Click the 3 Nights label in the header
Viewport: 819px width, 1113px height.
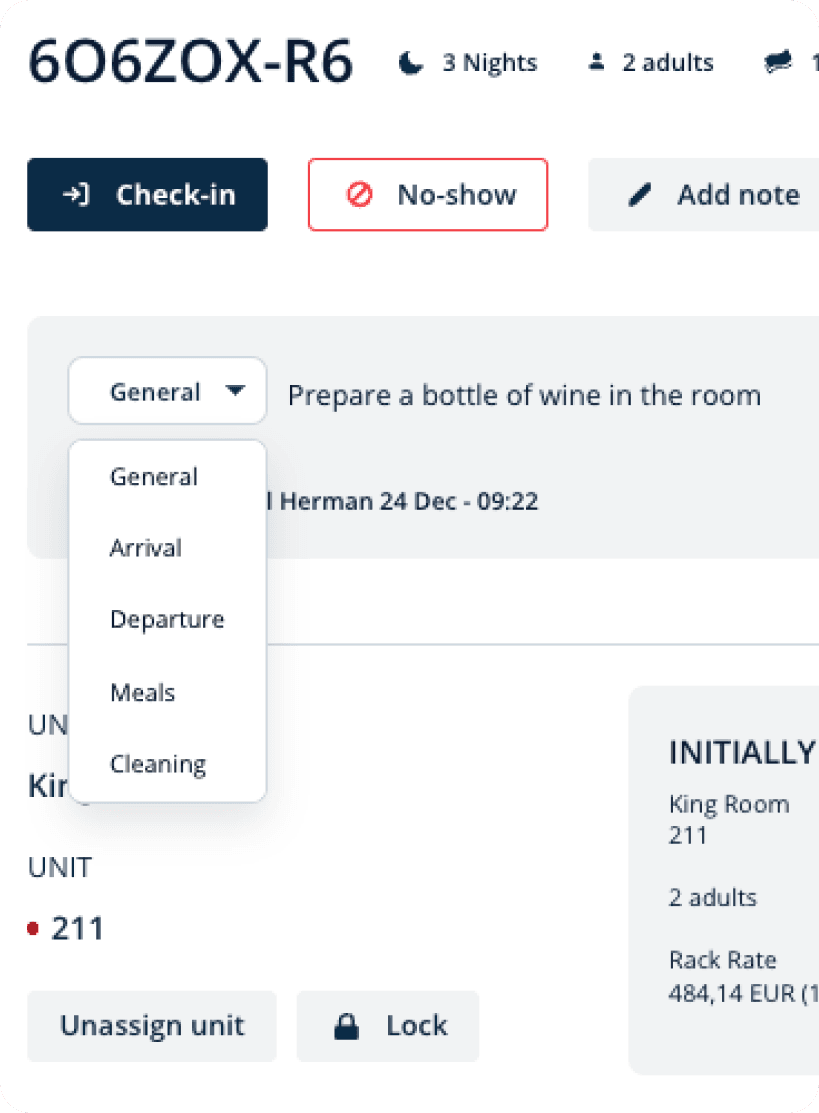[x=490, y=63]
